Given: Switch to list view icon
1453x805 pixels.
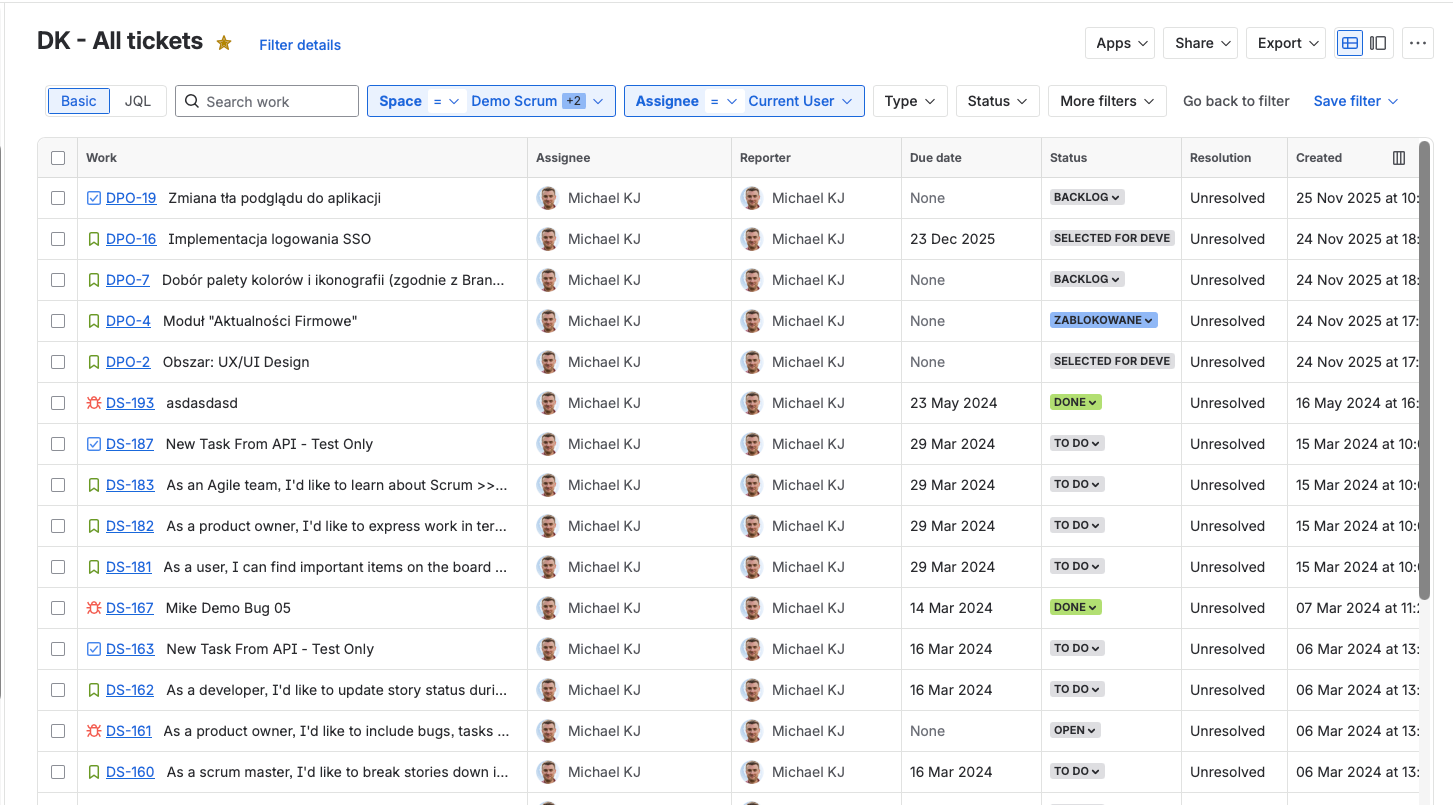Looking at the screenshot, I should [x=1350, y=43].
